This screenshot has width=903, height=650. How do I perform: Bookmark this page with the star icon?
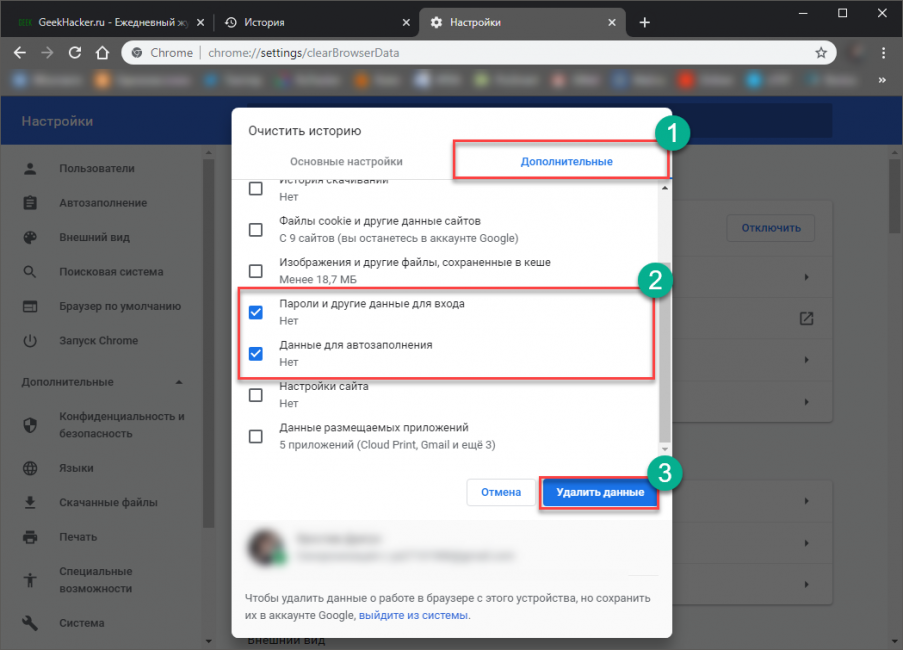tap(821, 53)
